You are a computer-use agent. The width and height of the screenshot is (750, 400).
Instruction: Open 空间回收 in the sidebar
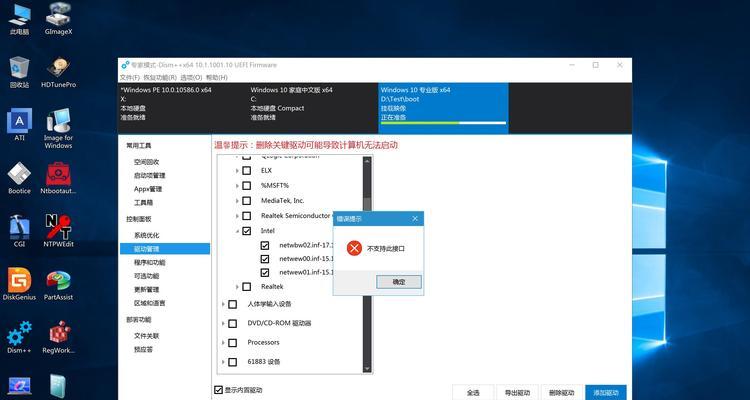click(146, 162)
